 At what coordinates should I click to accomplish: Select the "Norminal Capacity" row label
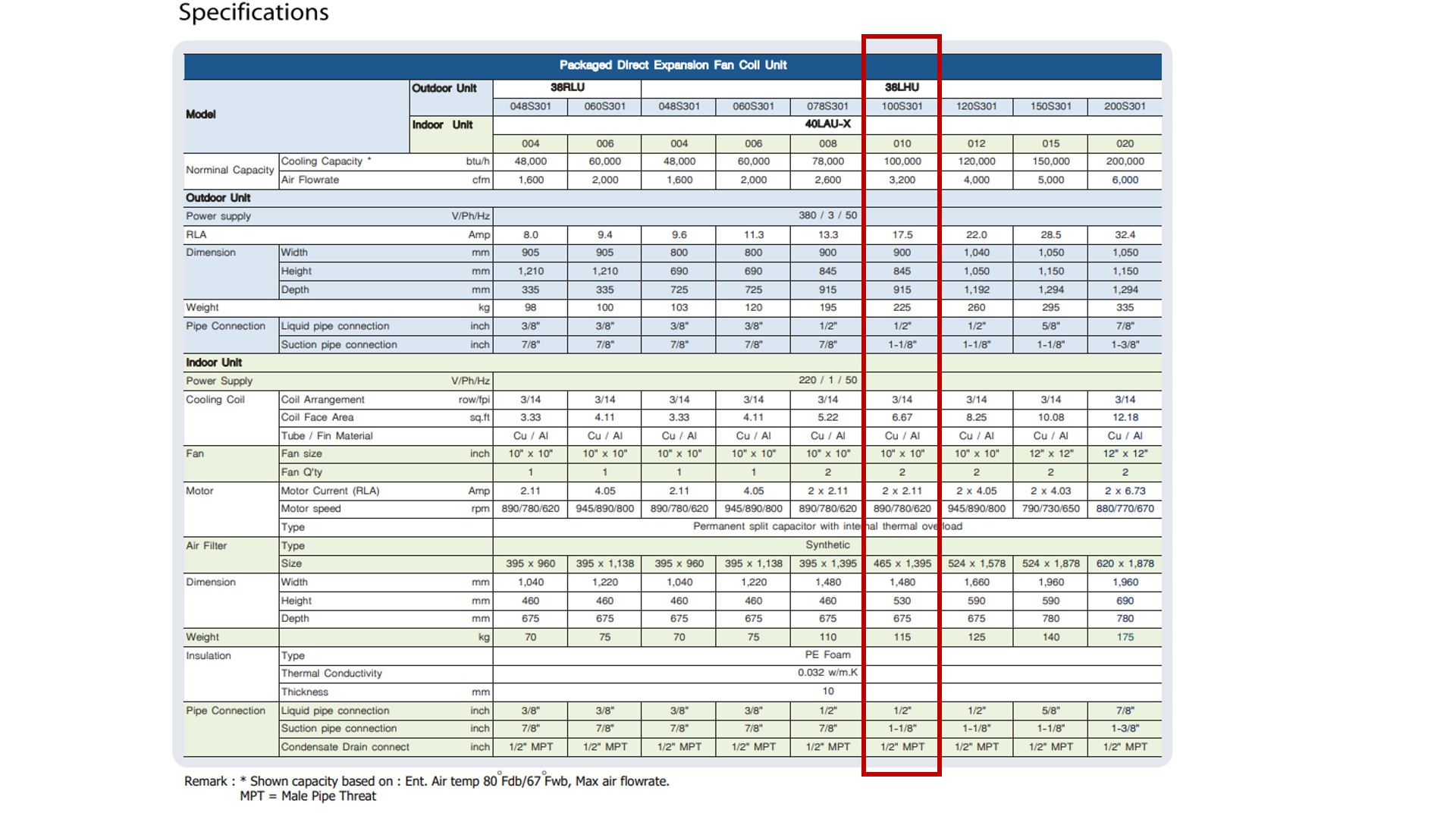230,170
